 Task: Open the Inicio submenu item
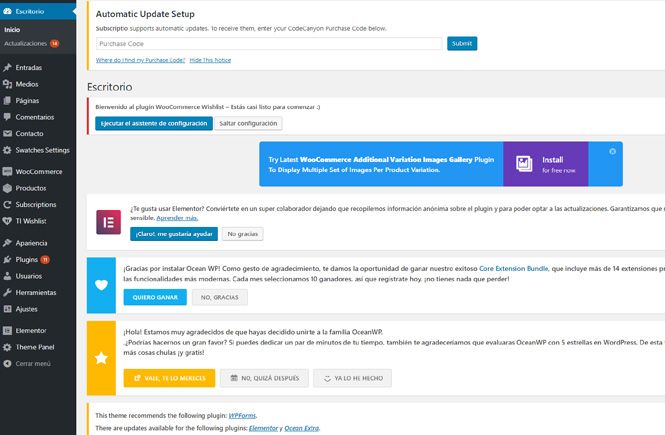click(12, 30)
